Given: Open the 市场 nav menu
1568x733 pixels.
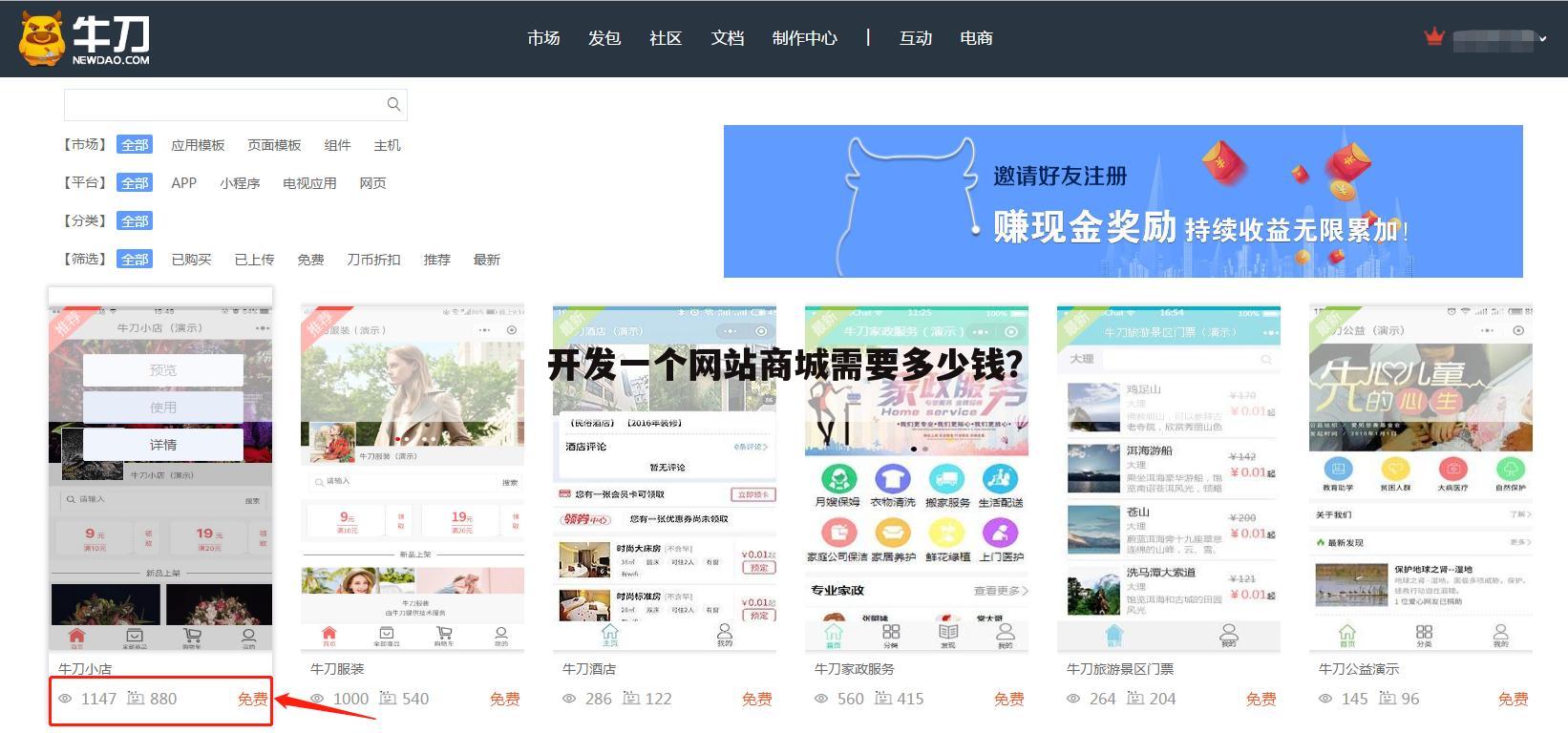Looking at the screenshot, I should 543,38.
